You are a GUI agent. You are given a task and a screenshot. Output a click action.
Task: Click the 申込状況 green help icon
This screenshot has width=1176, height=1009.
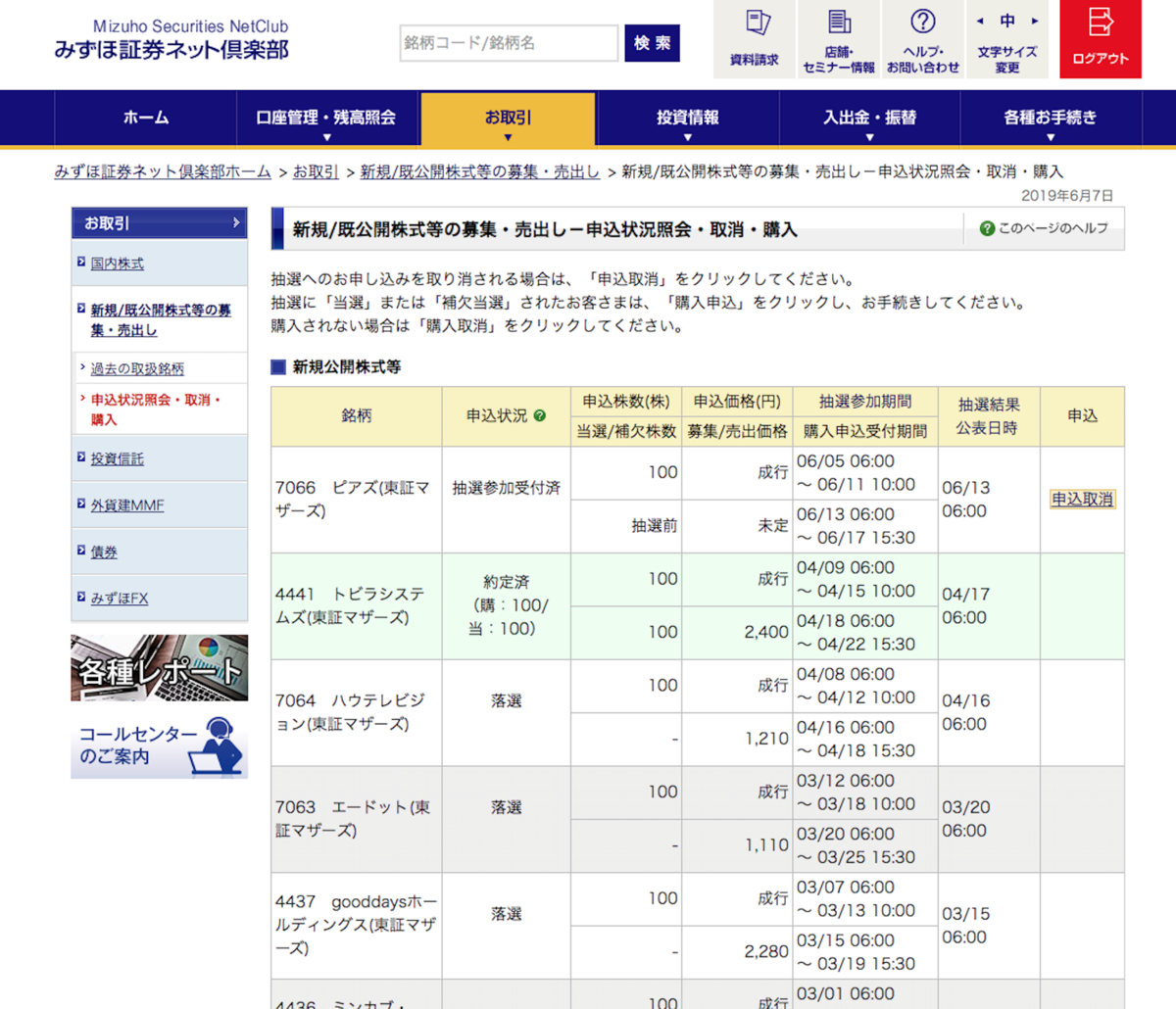(539, 415)
